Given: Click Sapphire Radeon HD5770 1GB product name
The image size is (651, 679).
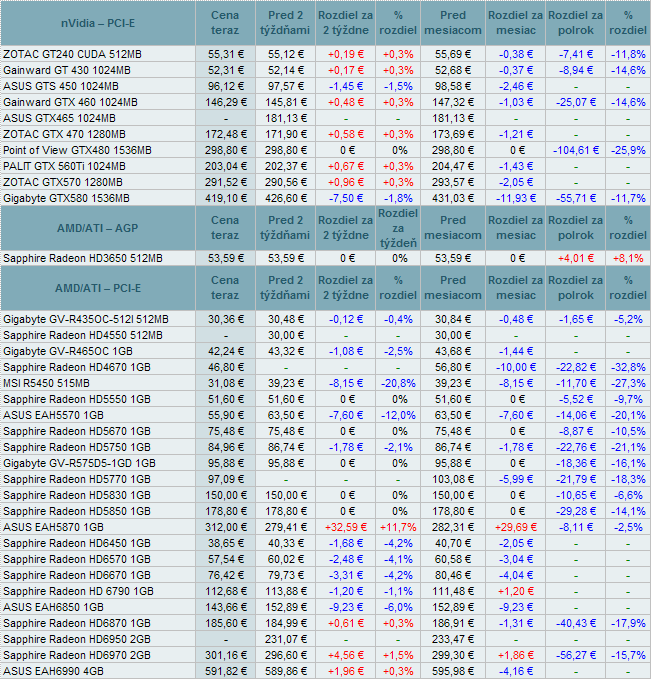Looking at the screenshot, I should (77, 480).
